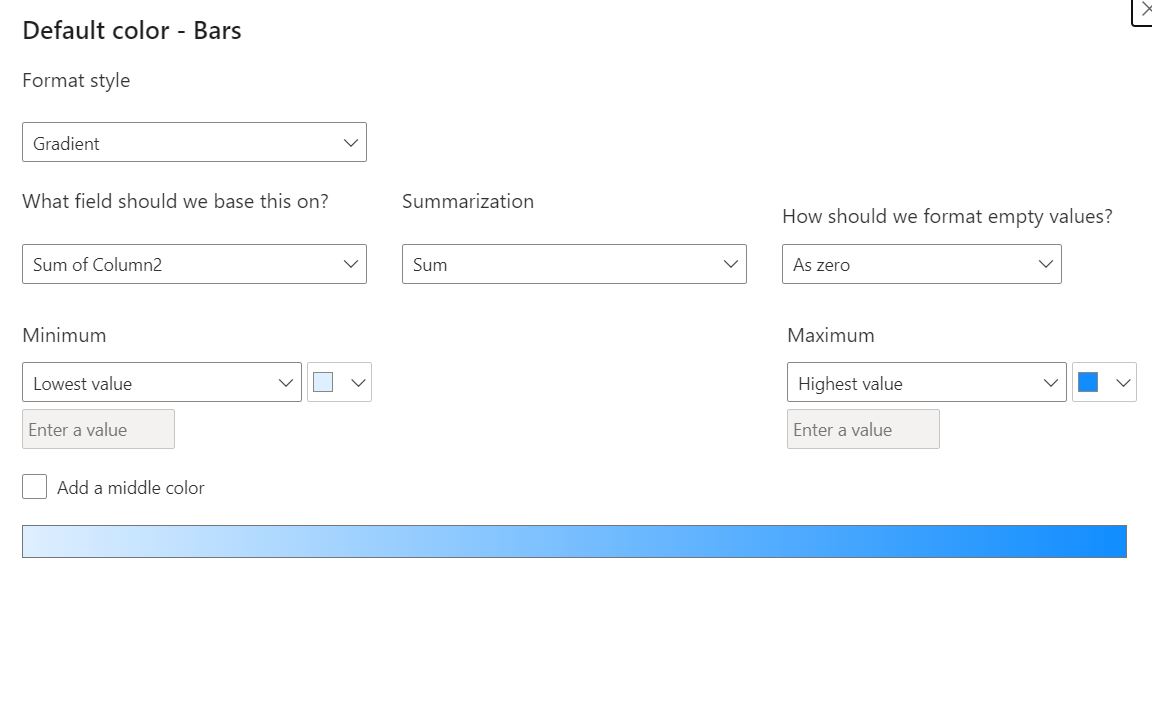The height and width of the screenshot is (714, 1152).
Task: Open the Sum of Column2 field dropdown
Action: pyautogui.click(x=194, y=264)
